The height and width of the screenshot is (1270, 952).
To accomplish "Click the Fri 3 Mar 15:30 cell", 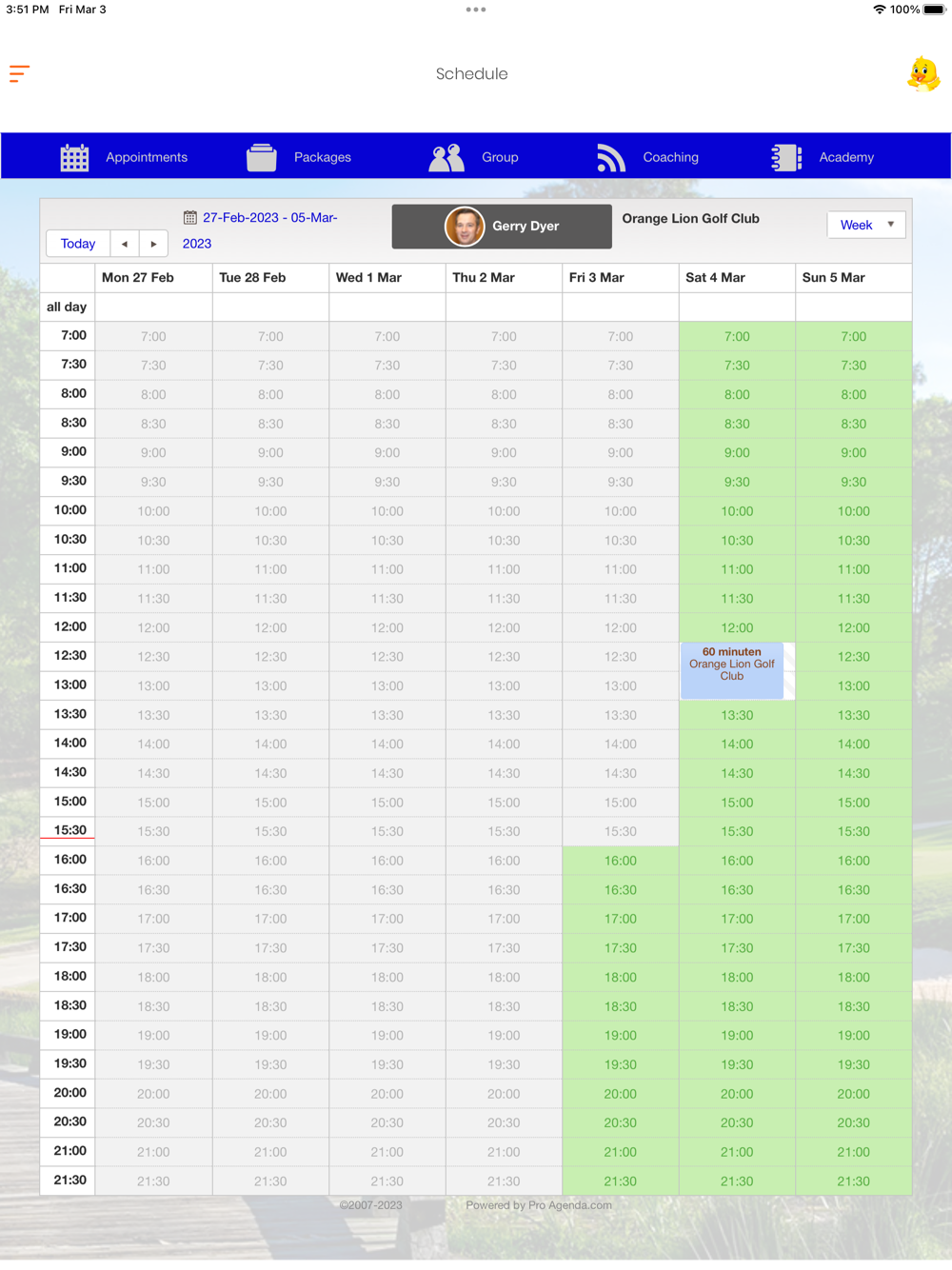I will (x=620, y=832).
